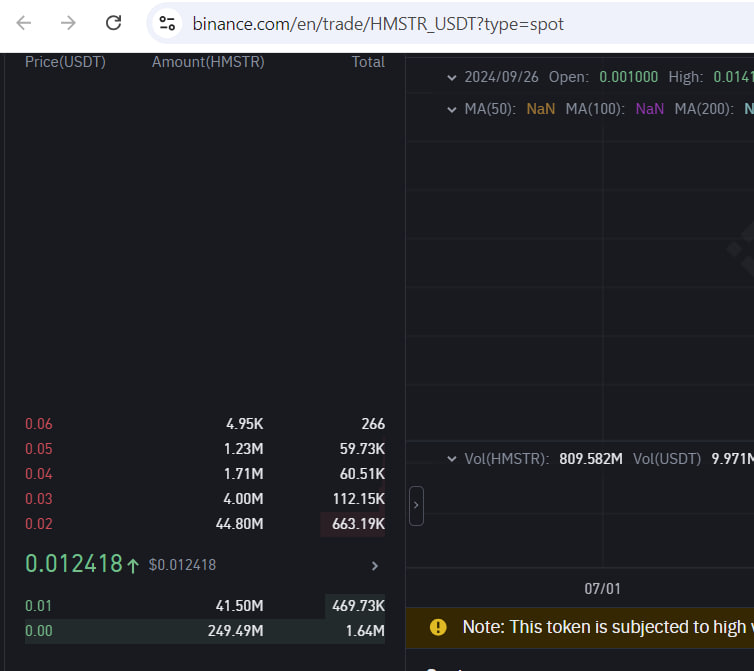
Task: Click the browser back arrow
Action: click(24, 23)
